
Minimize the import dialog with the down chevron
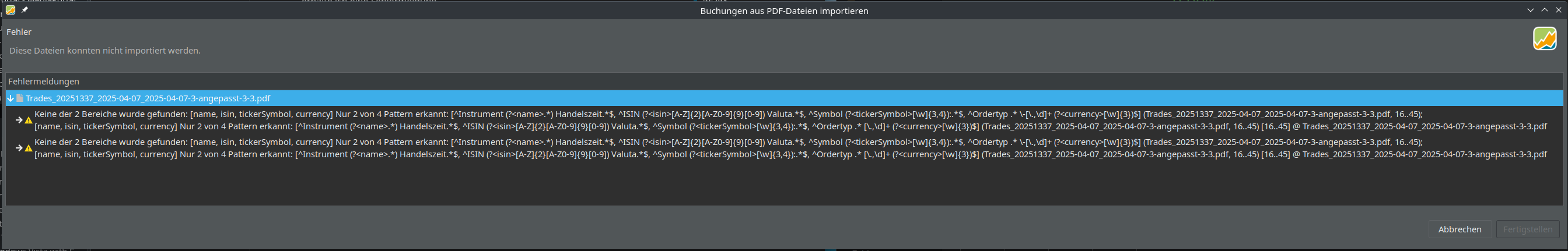click(x=1530, y=10)
